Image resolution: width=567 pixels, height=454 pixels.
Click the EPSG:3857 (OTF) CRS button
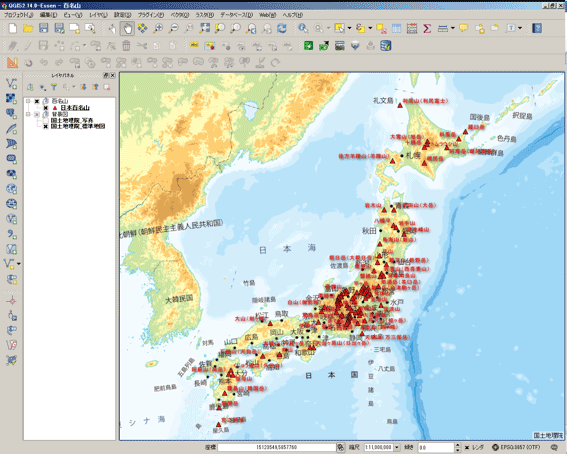[516, 447]
